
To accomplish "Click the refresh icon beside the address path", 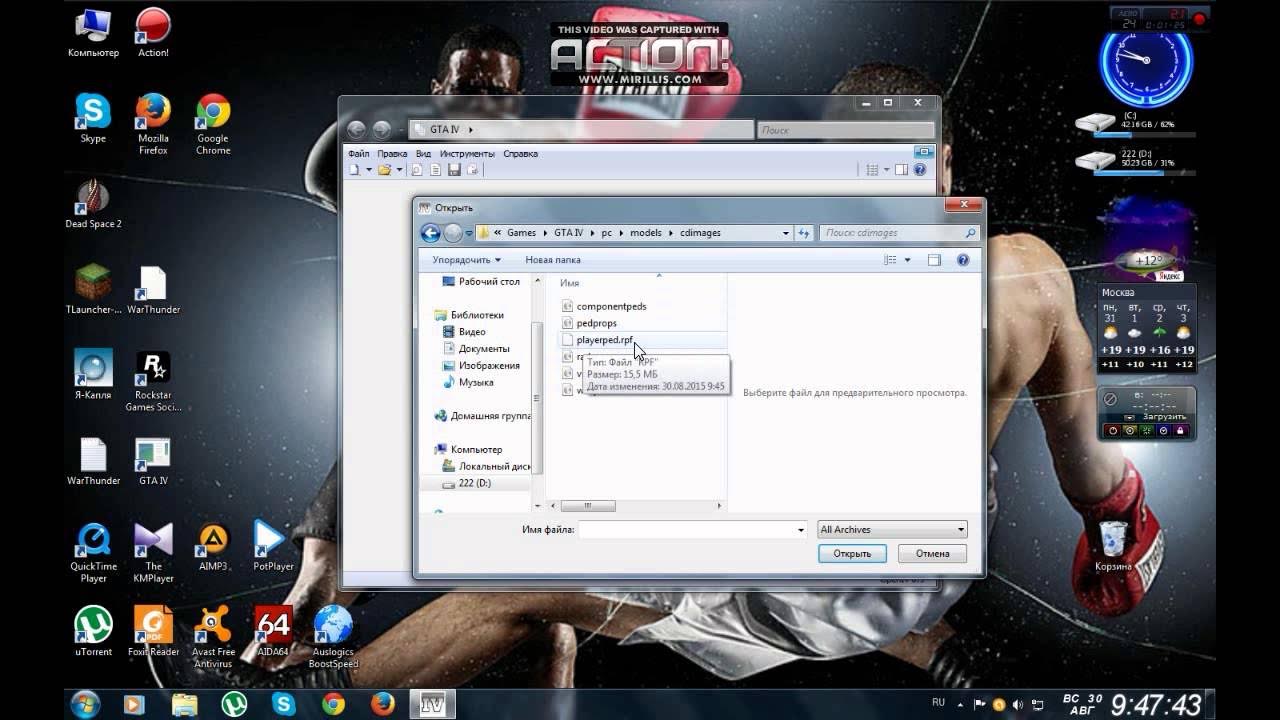I will pos(804,233).
